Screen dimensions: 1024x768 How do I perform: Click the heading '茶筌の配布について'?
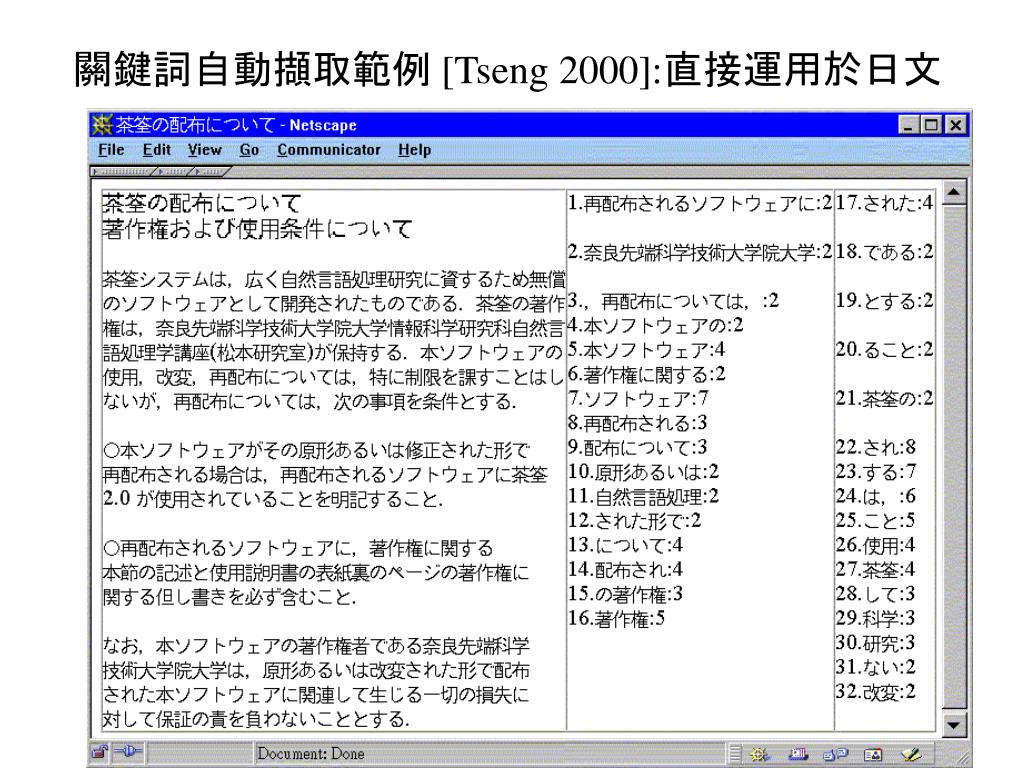pyautogui.click(x=202, y=203)
